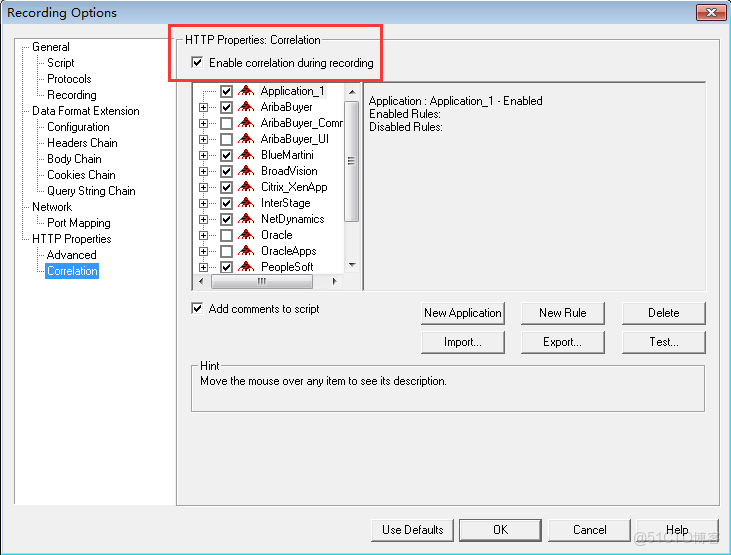Expand the OracleApps tree node
Screen dimensions: 731x555
coord(203,251)
